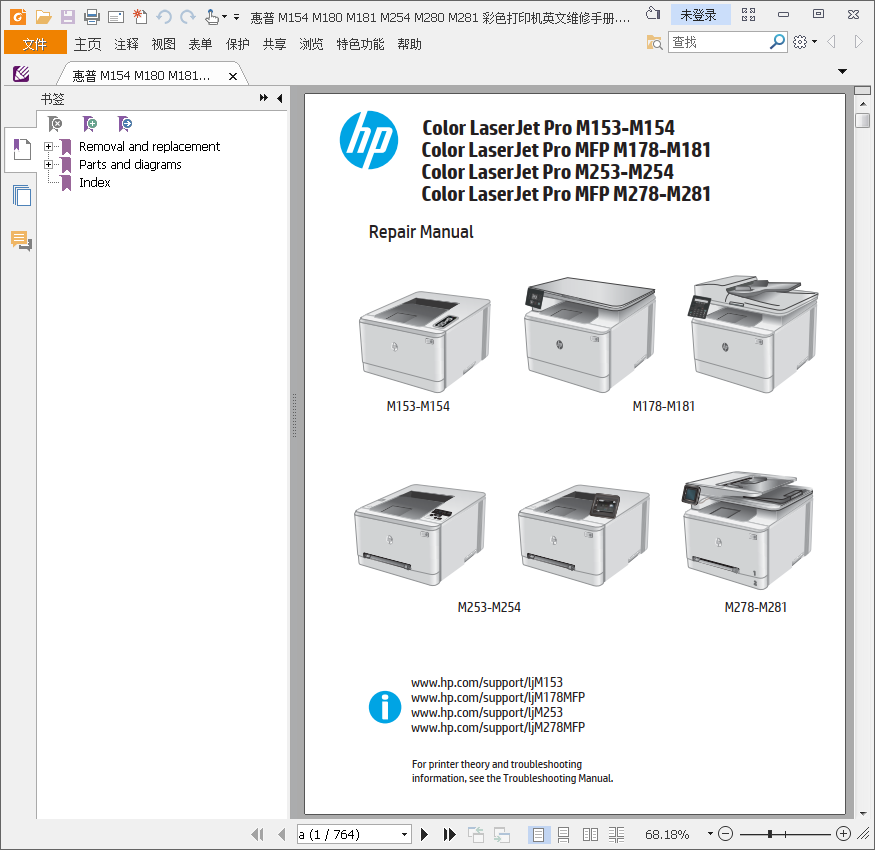The width and height of the screenshot is (875, 850).
Task: Switch to the 主页 ribbon tab
Action: point(88,44)
